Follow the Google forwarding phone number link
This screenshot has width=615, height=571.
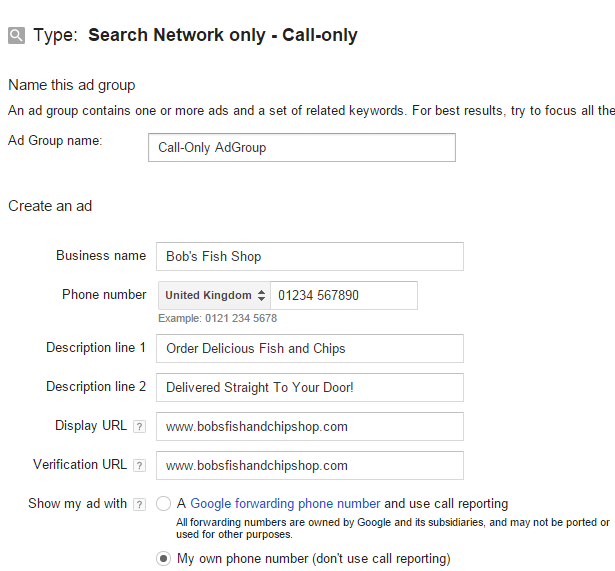285,504
